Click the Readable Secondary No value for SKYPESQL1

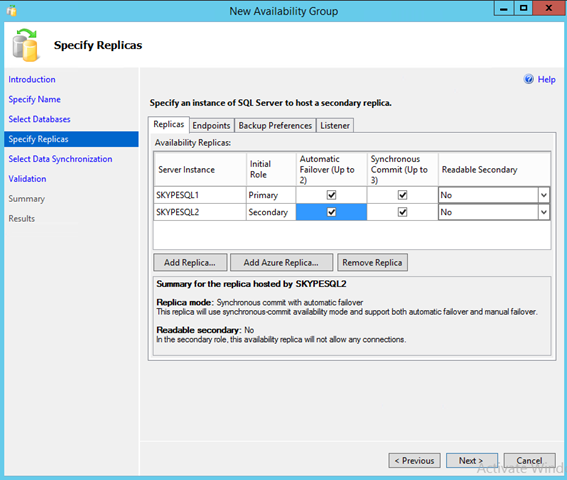488,195
